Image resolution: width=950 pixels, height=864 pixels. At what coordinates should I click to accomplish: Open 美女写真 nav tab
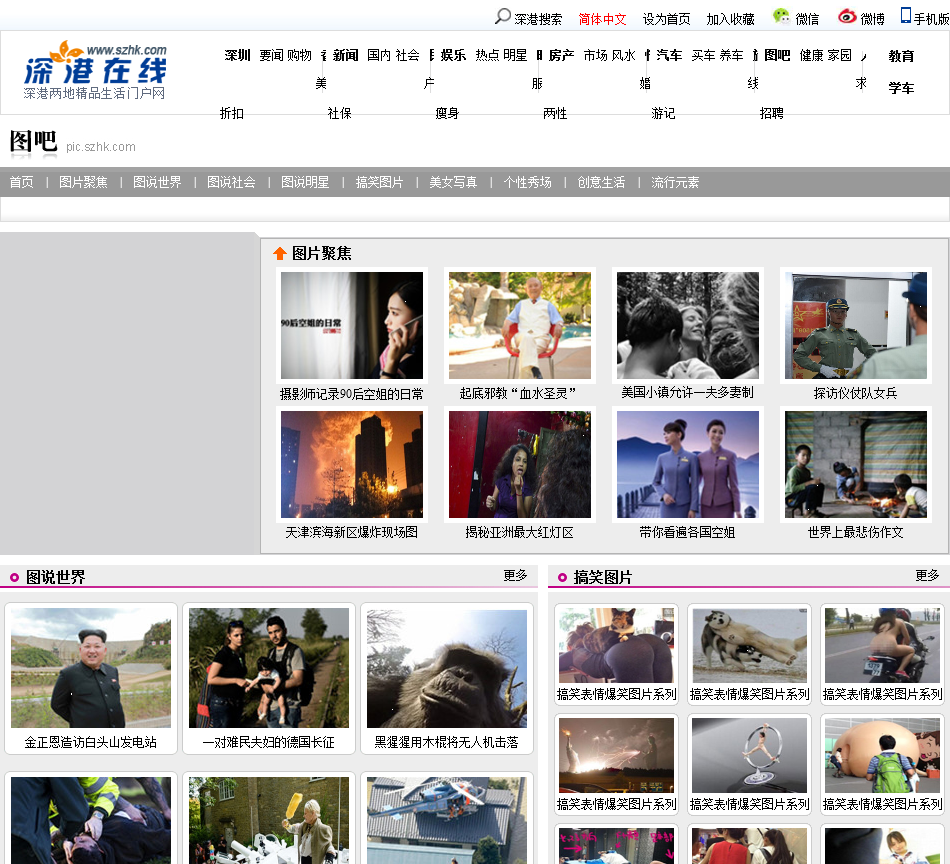pyautogui.click(x=453, y=182)
